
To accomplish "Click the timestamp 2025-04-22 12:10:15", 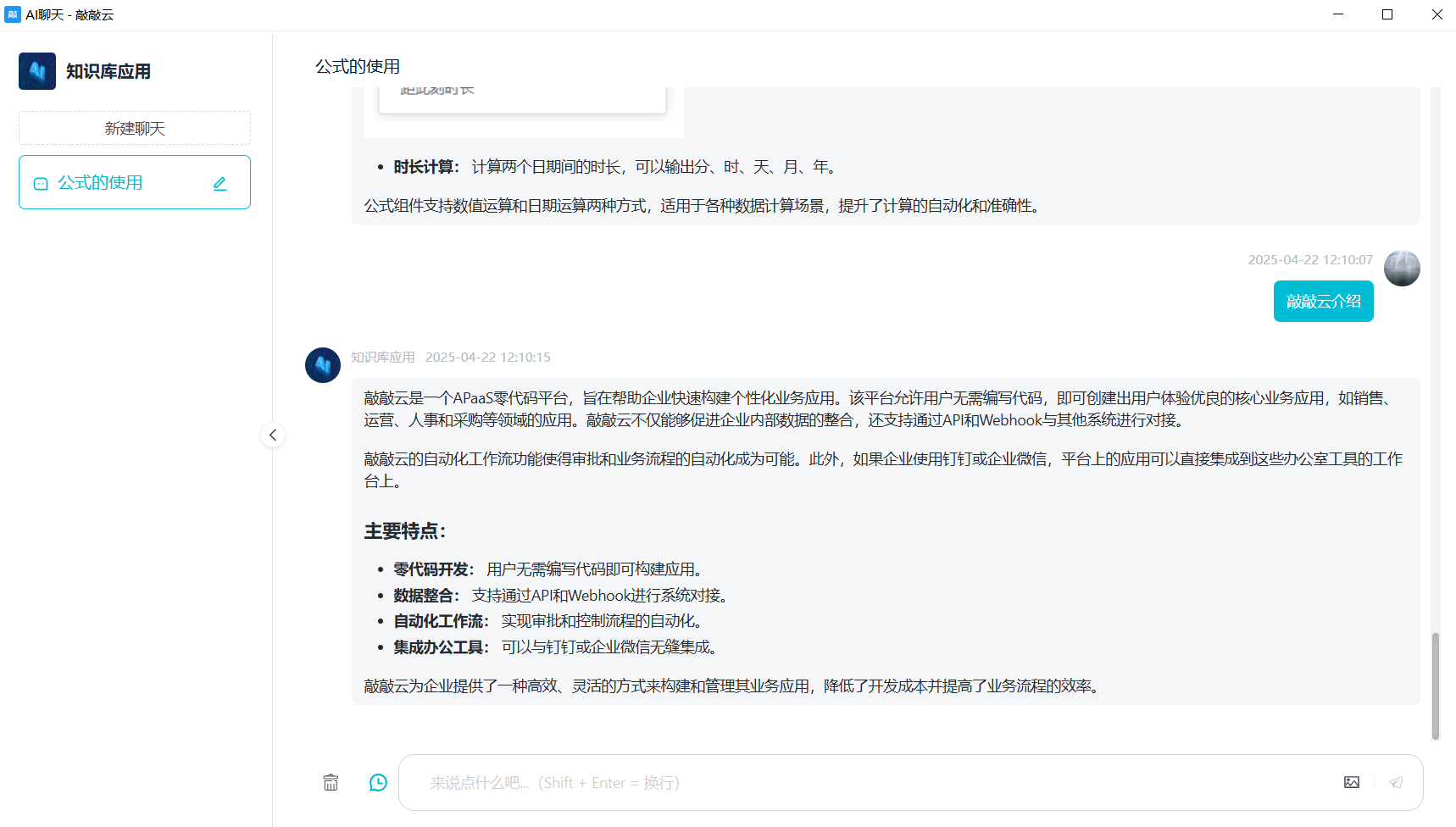I will 488,358.
